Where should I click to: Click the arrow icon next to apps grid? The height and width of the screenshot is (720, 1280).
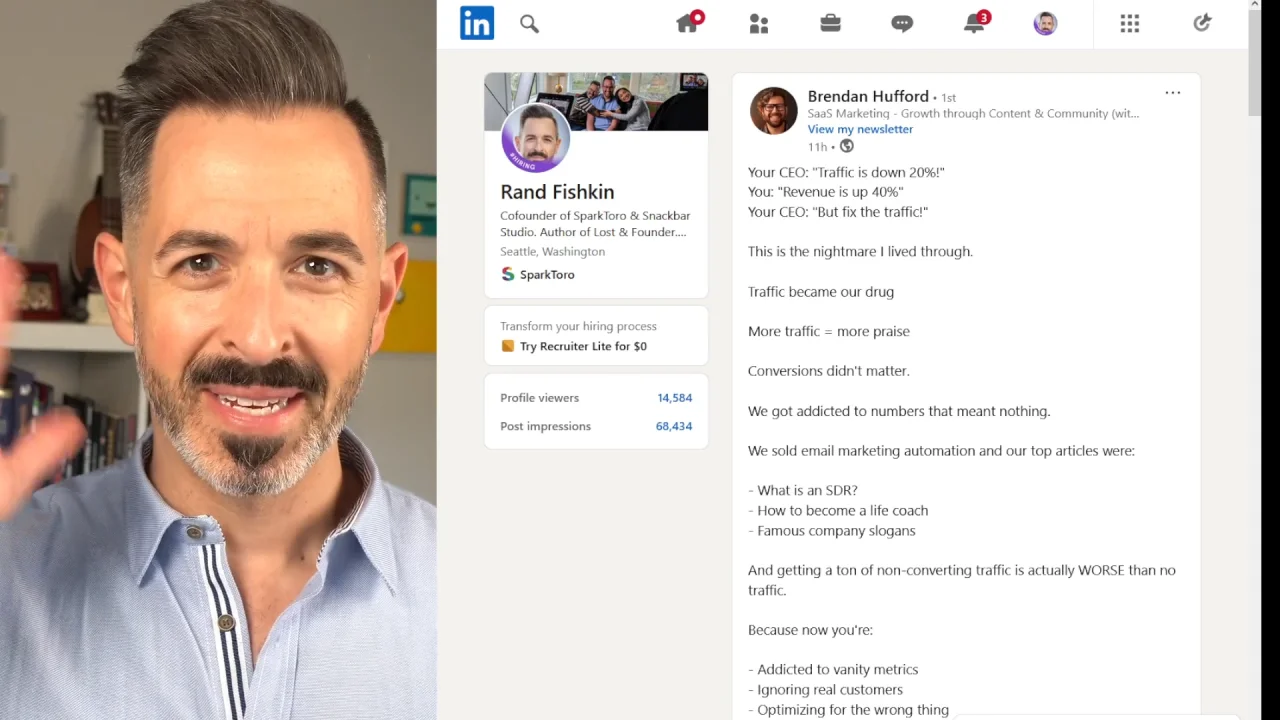point(1202,23)
